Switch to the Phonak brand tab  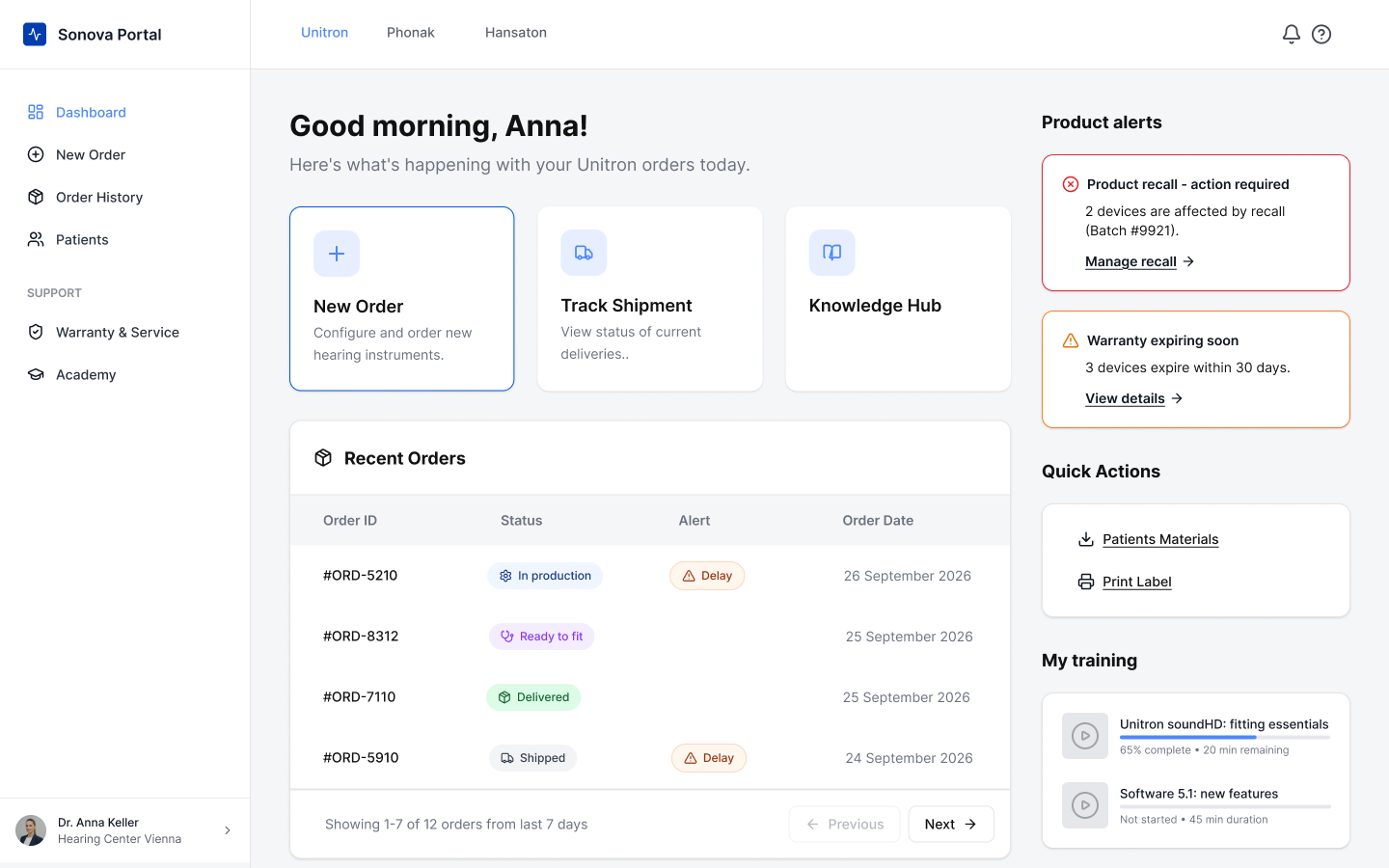411,33
